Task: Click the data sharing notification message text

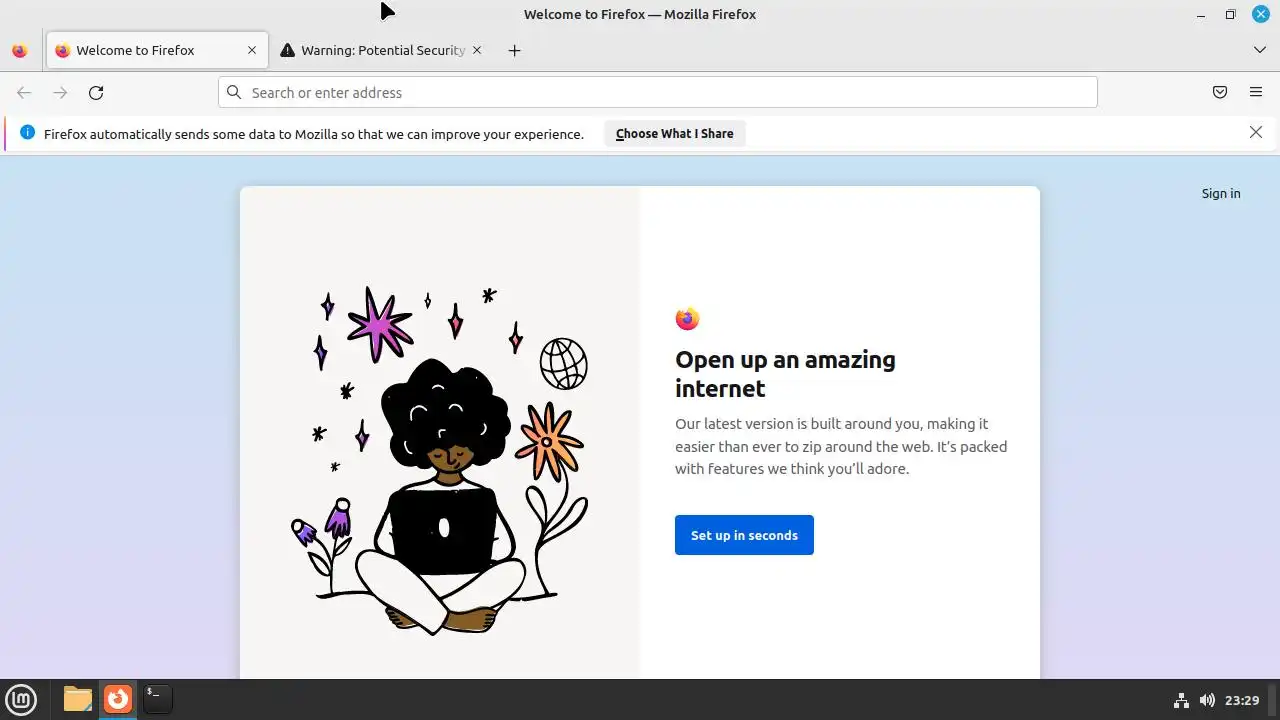Action: coord(314,134)
